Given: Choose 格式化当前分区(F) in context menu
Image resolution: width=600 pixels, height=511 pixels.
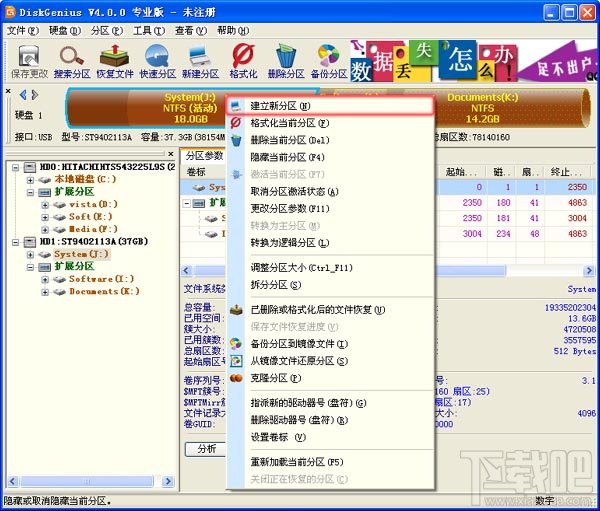Looking at the screenshot, I should [330, 123].
